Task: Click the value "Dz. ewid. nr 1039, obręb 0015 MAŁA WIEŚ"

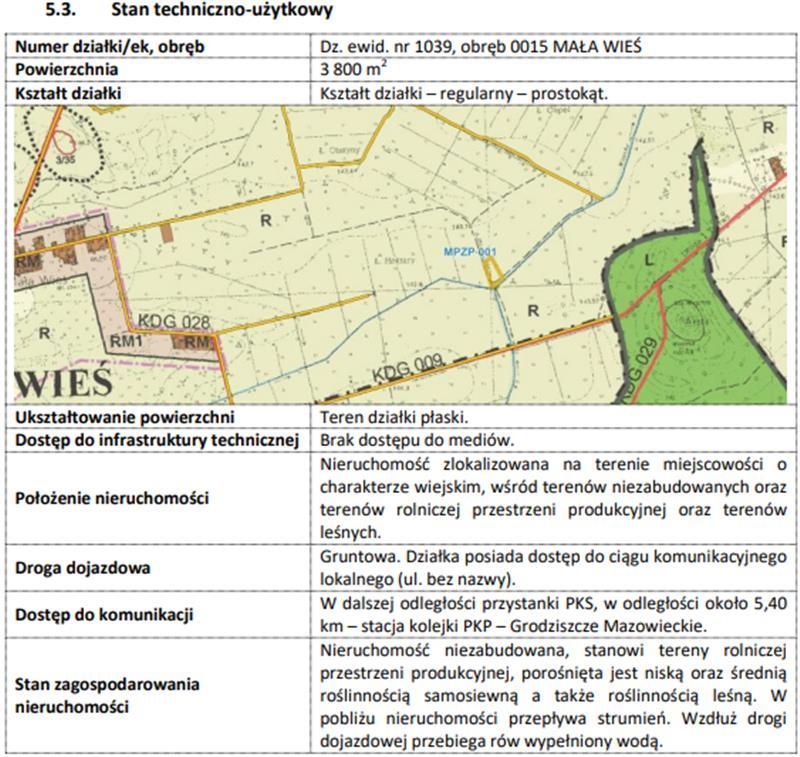Action: (481, 46)
